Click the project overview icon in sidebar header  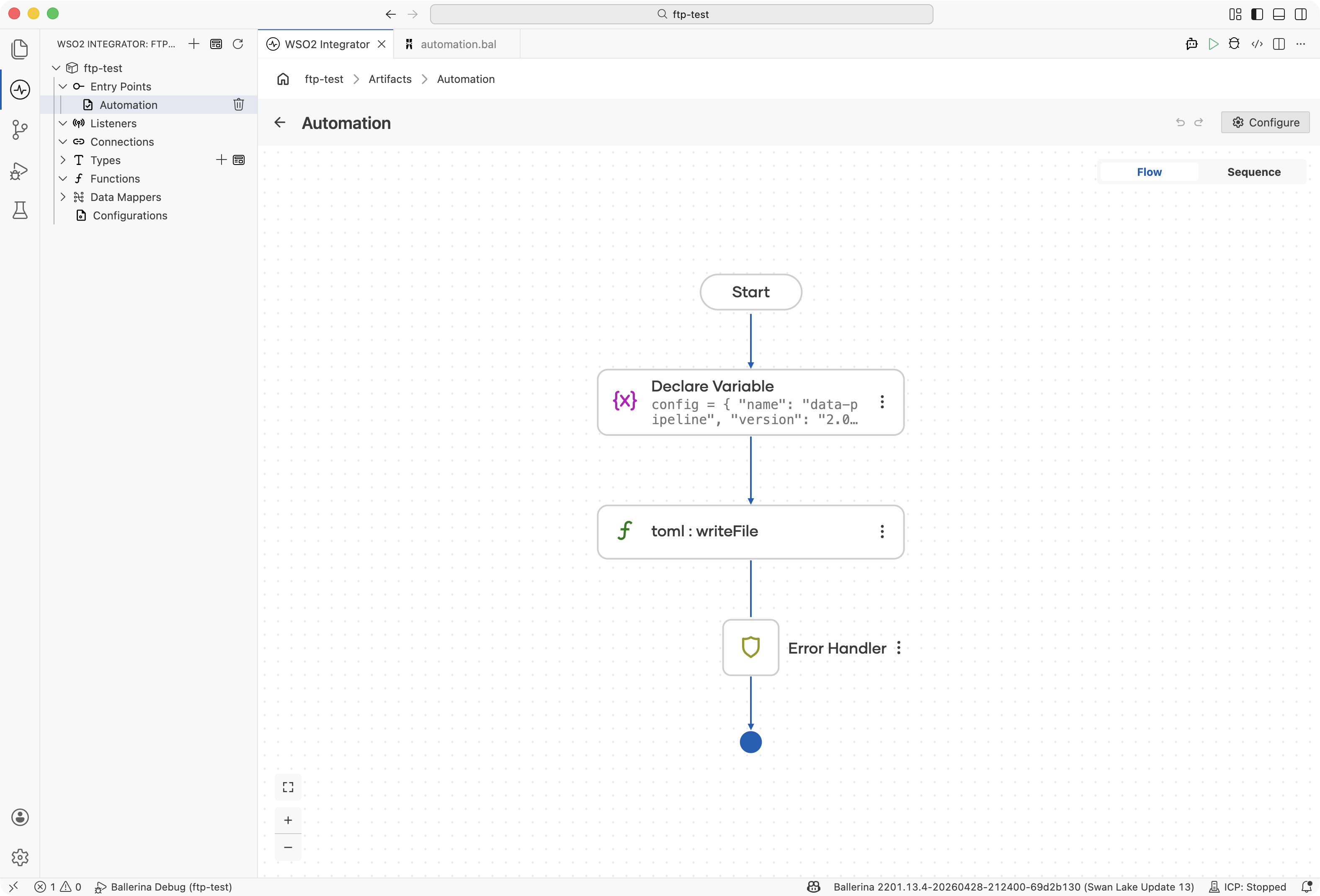pos(216,44)
